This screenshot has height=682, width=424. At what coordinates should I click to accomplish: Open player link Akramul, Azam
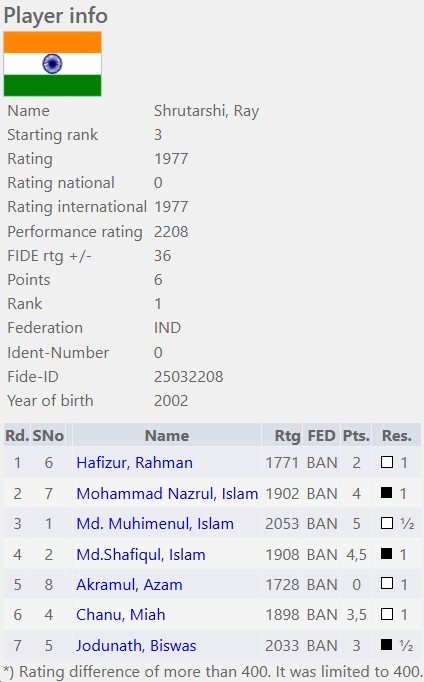point(129,584)
